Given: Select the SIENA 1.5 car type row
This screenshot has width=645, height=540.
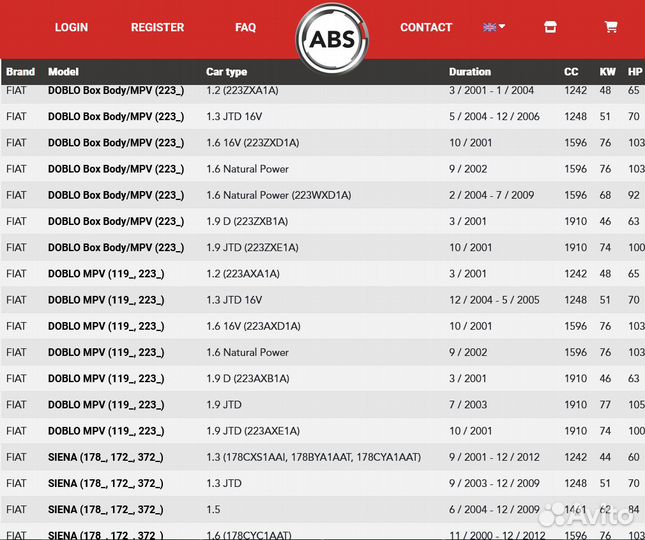Looking at the screenshot, I should pyautogui.click(x=213, y=509).
